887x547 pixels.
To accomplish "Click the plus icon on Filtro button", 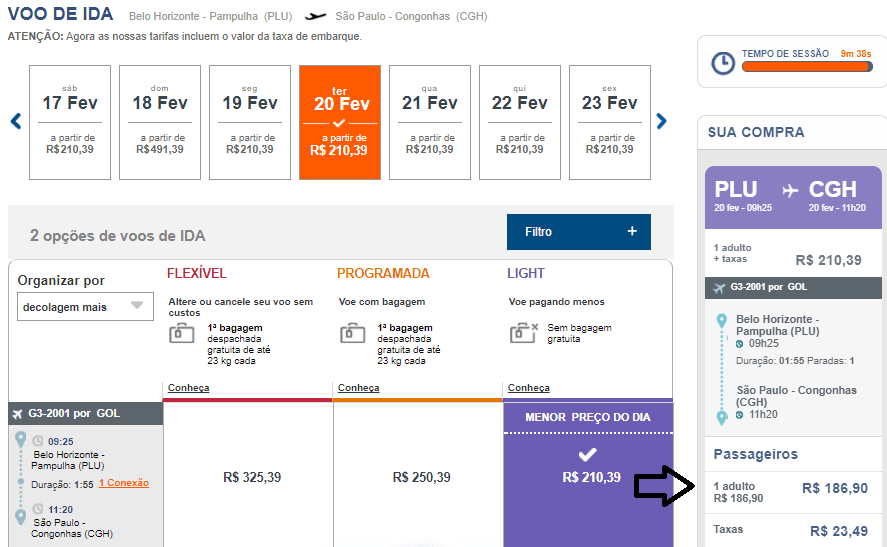I will (631, 231).
